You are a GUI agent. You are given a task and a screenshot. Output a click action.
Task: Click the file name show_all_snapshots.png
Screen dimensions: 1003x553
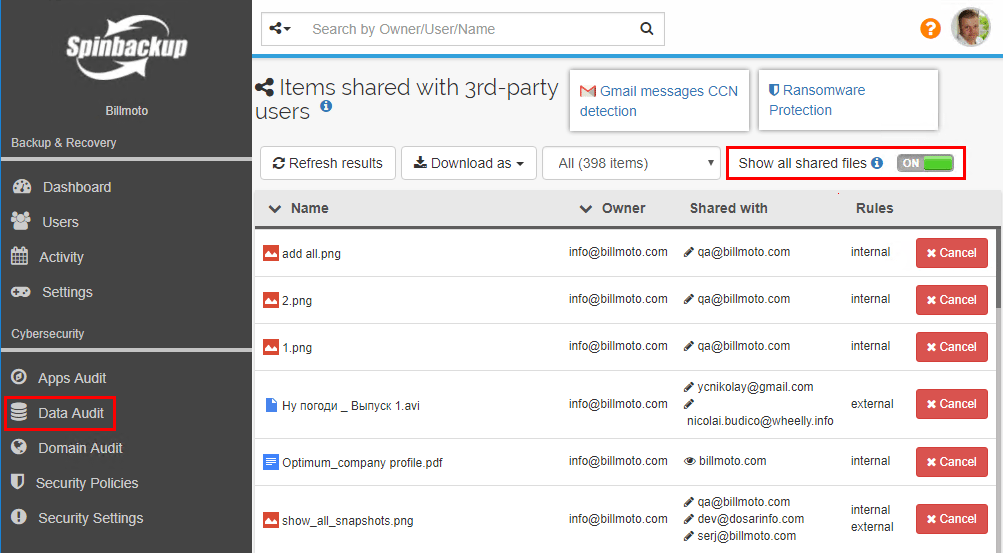347,520
